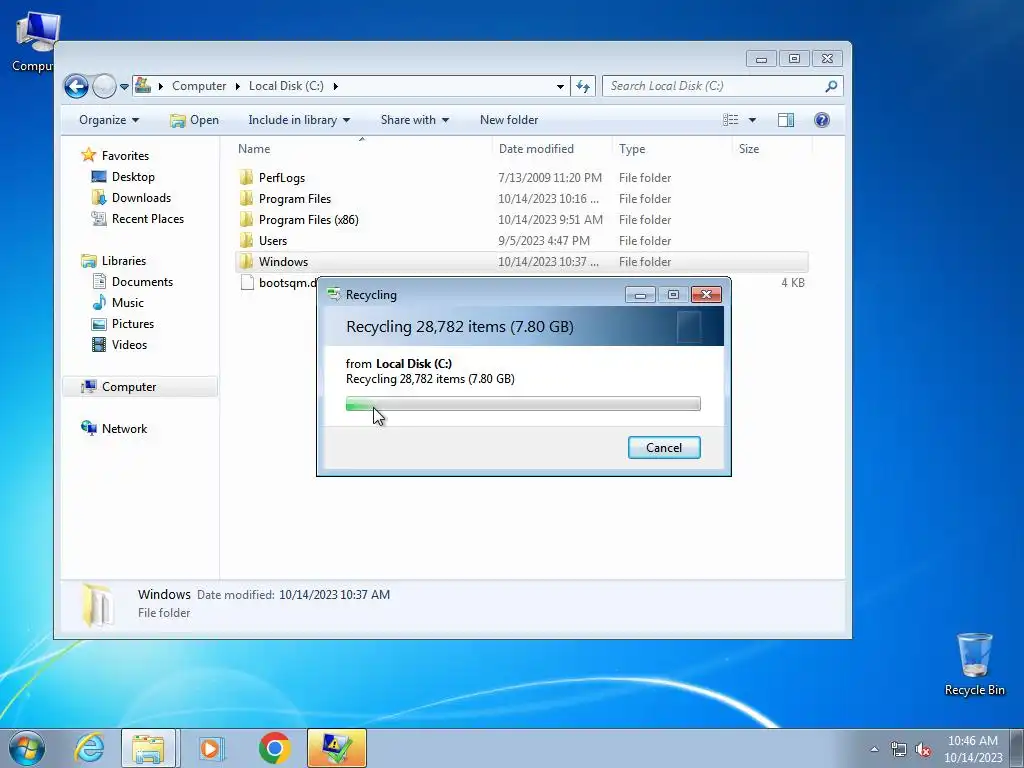Expand the arrow after Local Disk (C:) breadcrumb

click(x=336, y=86)
